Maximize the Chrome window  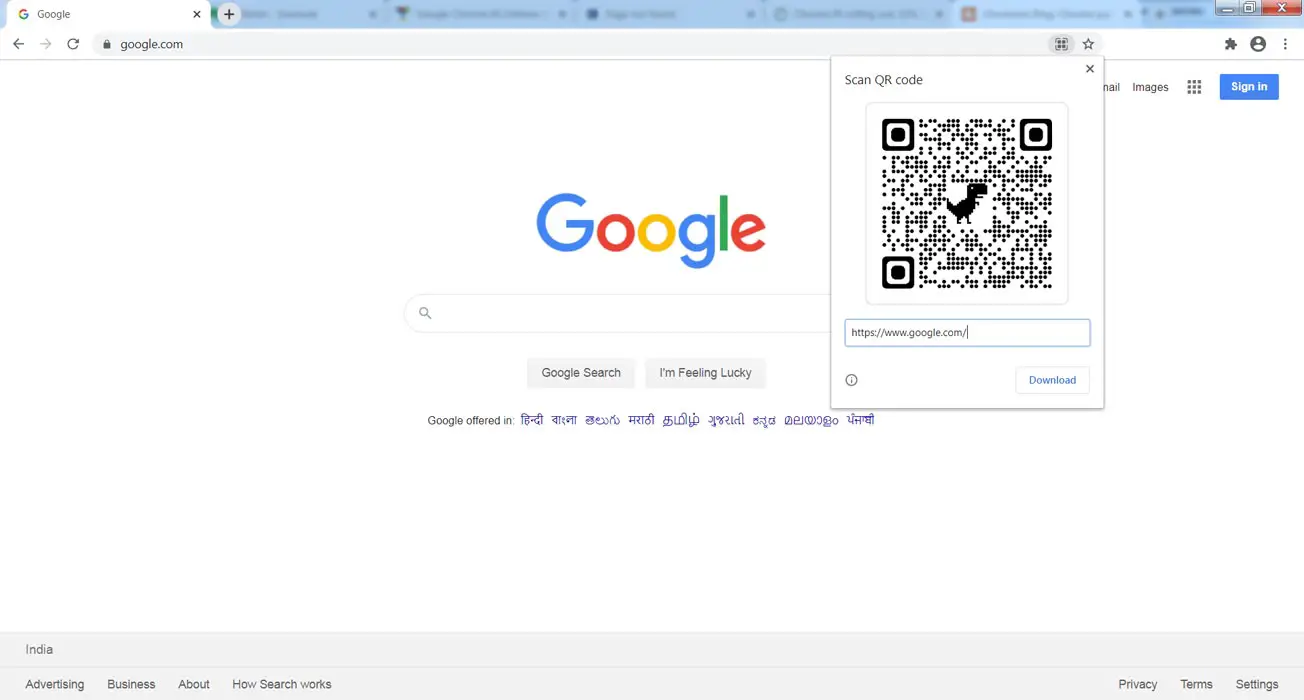coord(1250,7)
